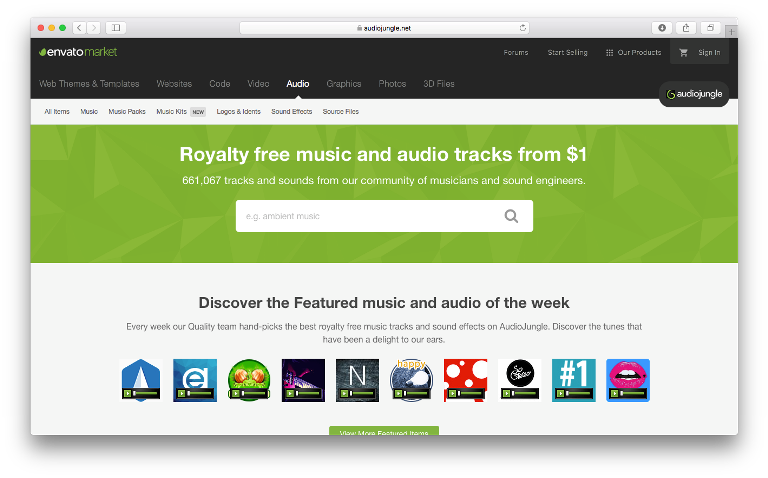Select the Music subcategory

89,112
